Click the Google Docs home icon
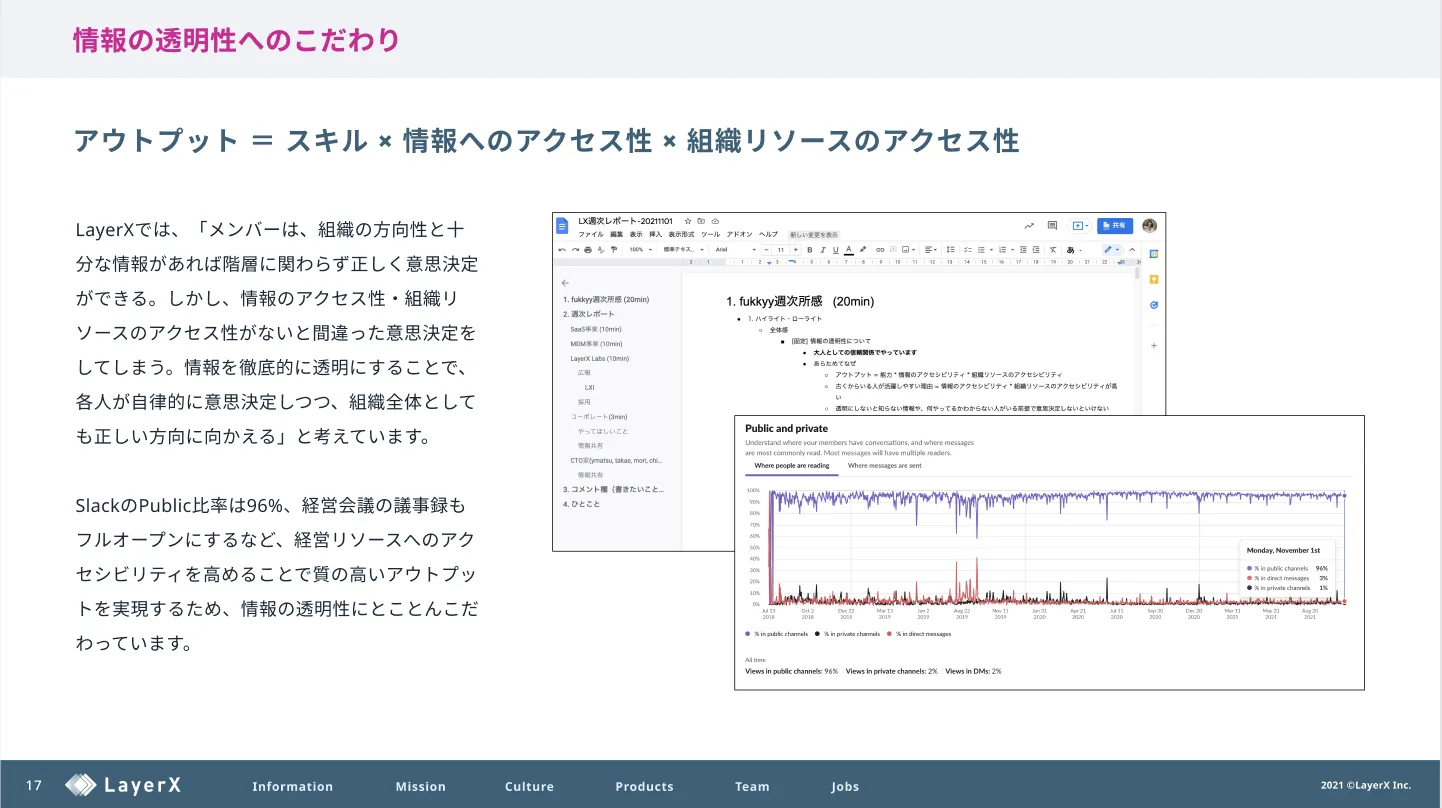Screen dimensions: 1442x808 [x=563, y=226]
